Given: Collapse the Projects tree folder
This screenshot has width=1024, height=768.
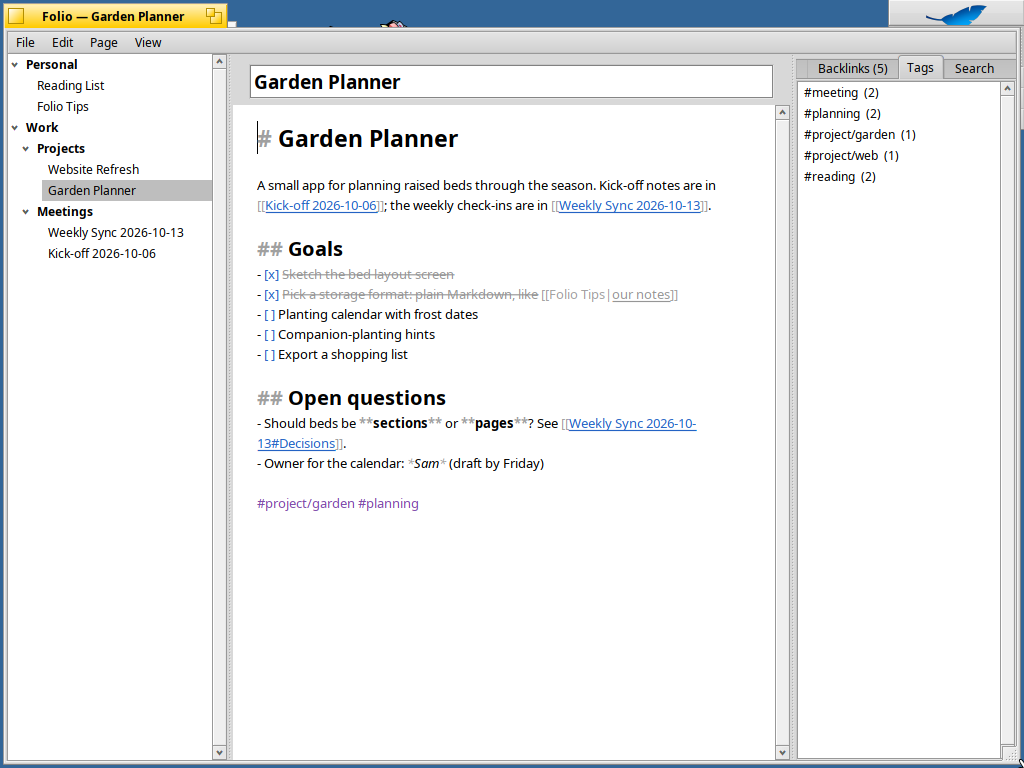Looking at the screenshot, I should (x=26, y=149).
